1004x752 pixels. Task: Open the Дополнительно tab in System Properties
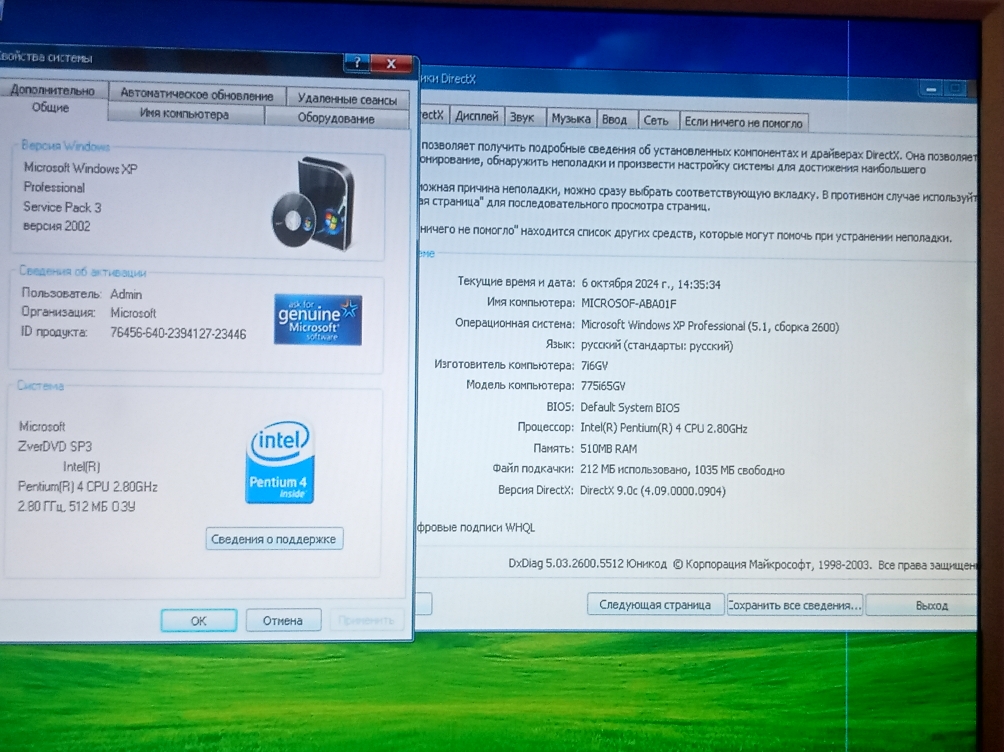(x=53, y=90)
